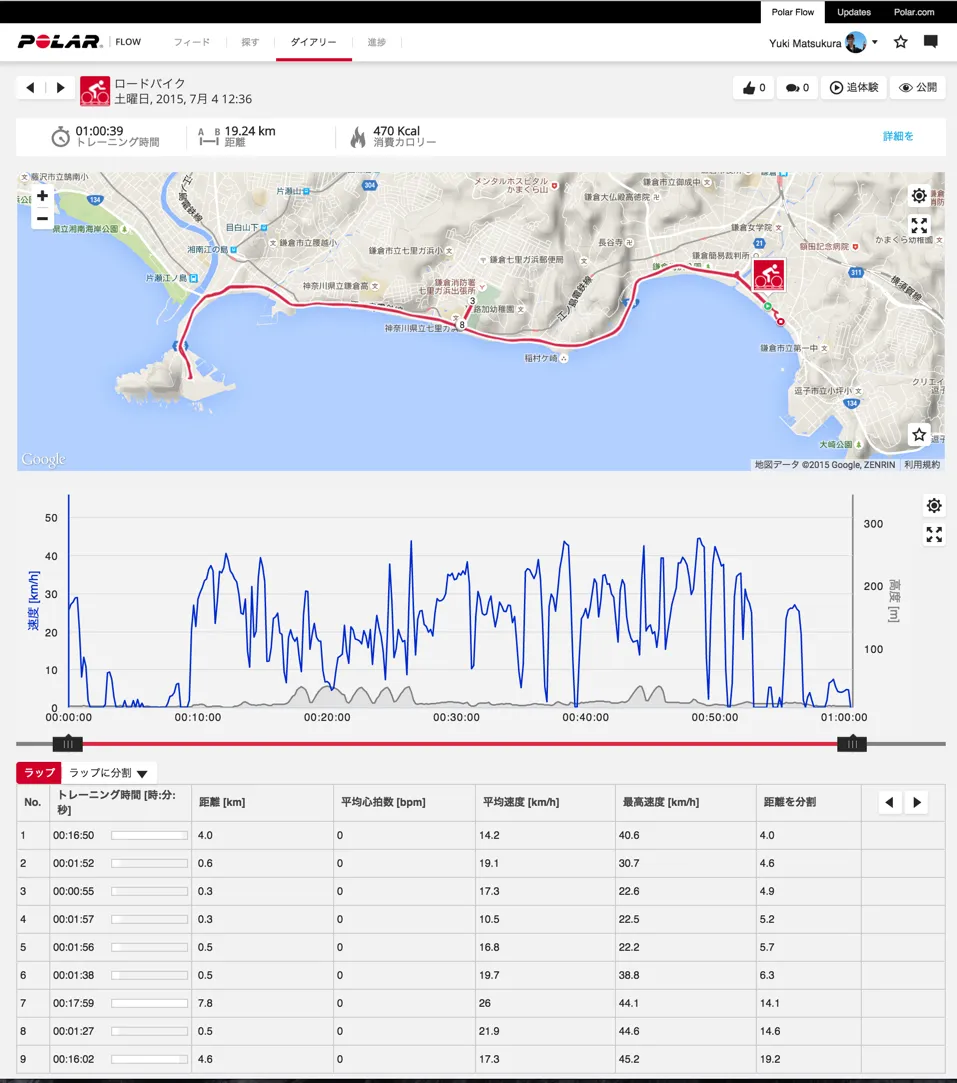Image resolution: width=957 pixels, height=1083 pixels.
Task: Expand the map to fullscreen
Action: pos(919,225)
